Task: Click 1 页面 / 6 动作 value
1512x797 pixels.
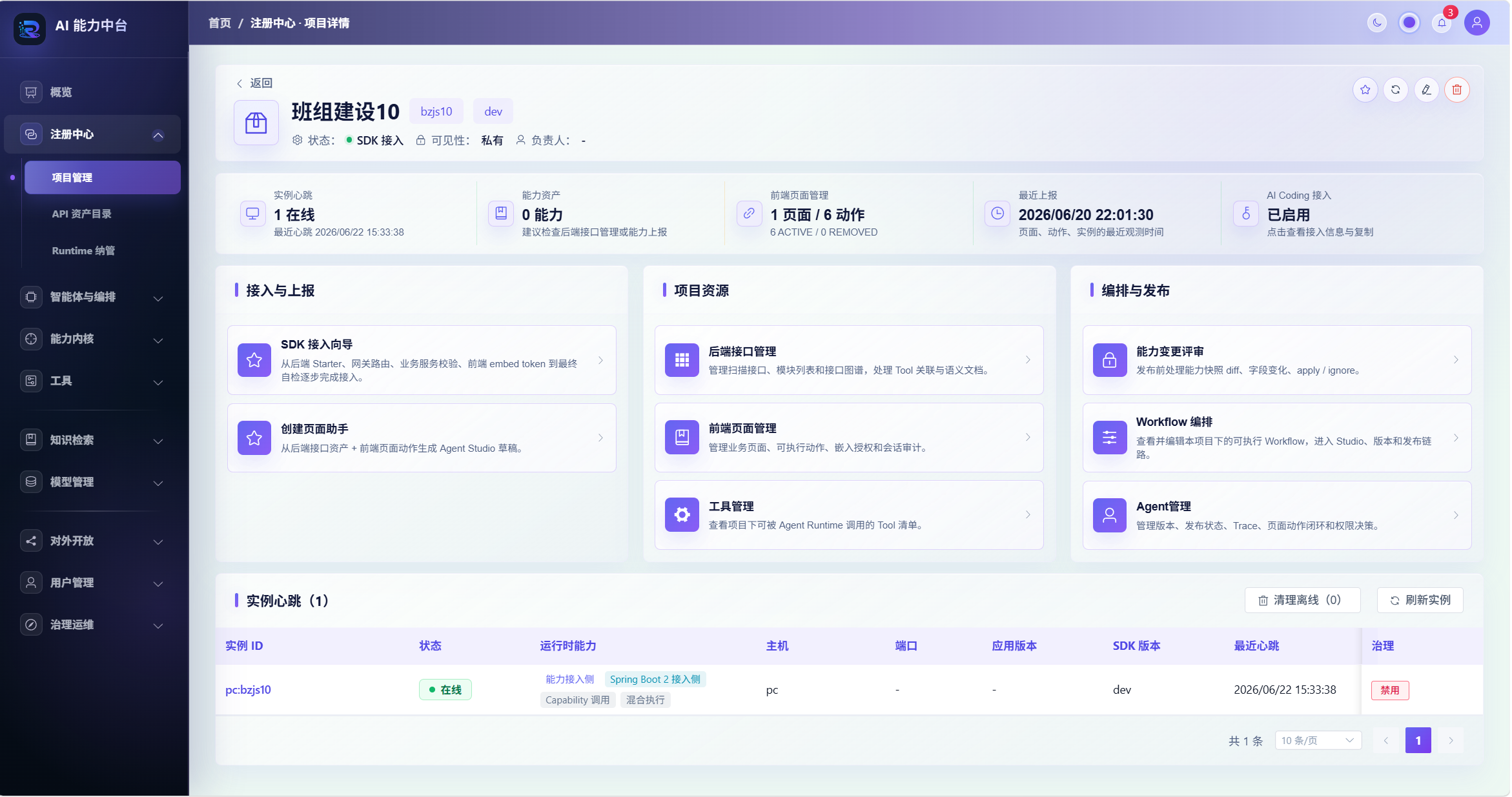Action: [x=817, y=215]
